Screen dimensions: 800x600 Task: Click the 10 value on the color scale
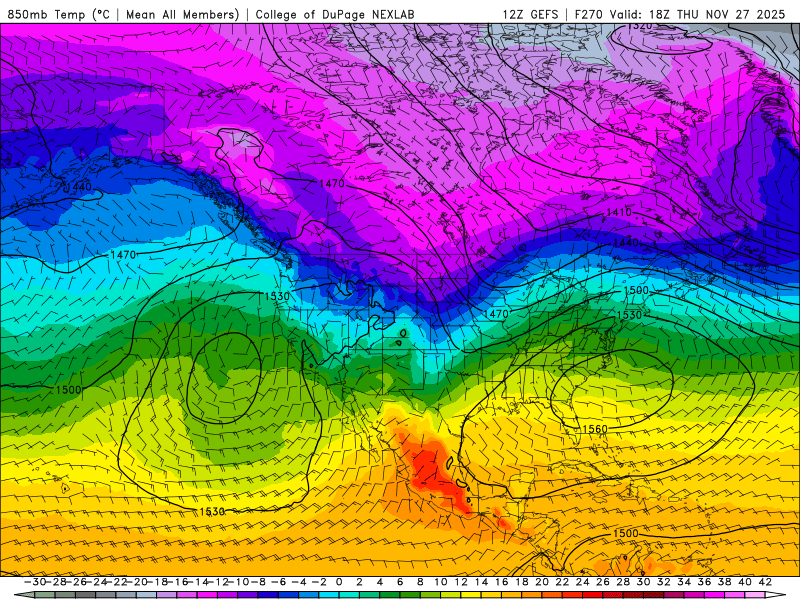click(441, 582)
